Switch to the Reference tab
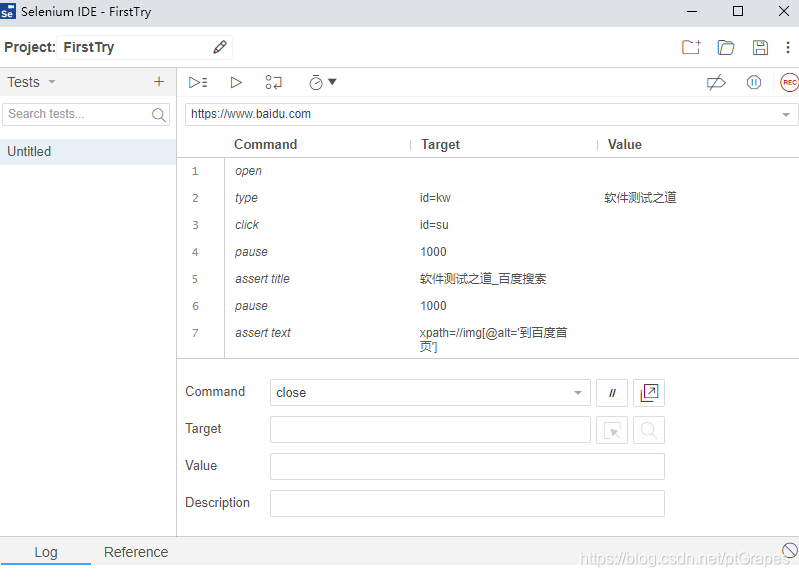Viewport: 799px width, 577px height. (136, 552)
